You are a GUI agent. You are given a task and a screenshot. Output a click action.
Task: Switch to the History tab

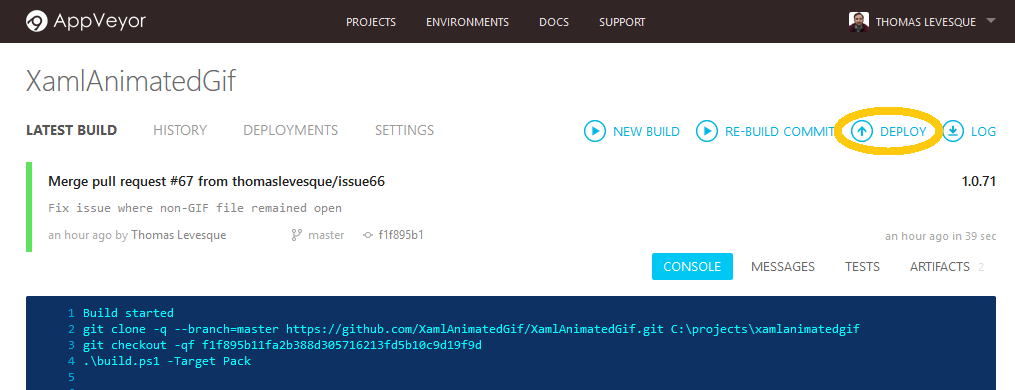[180, 130]
